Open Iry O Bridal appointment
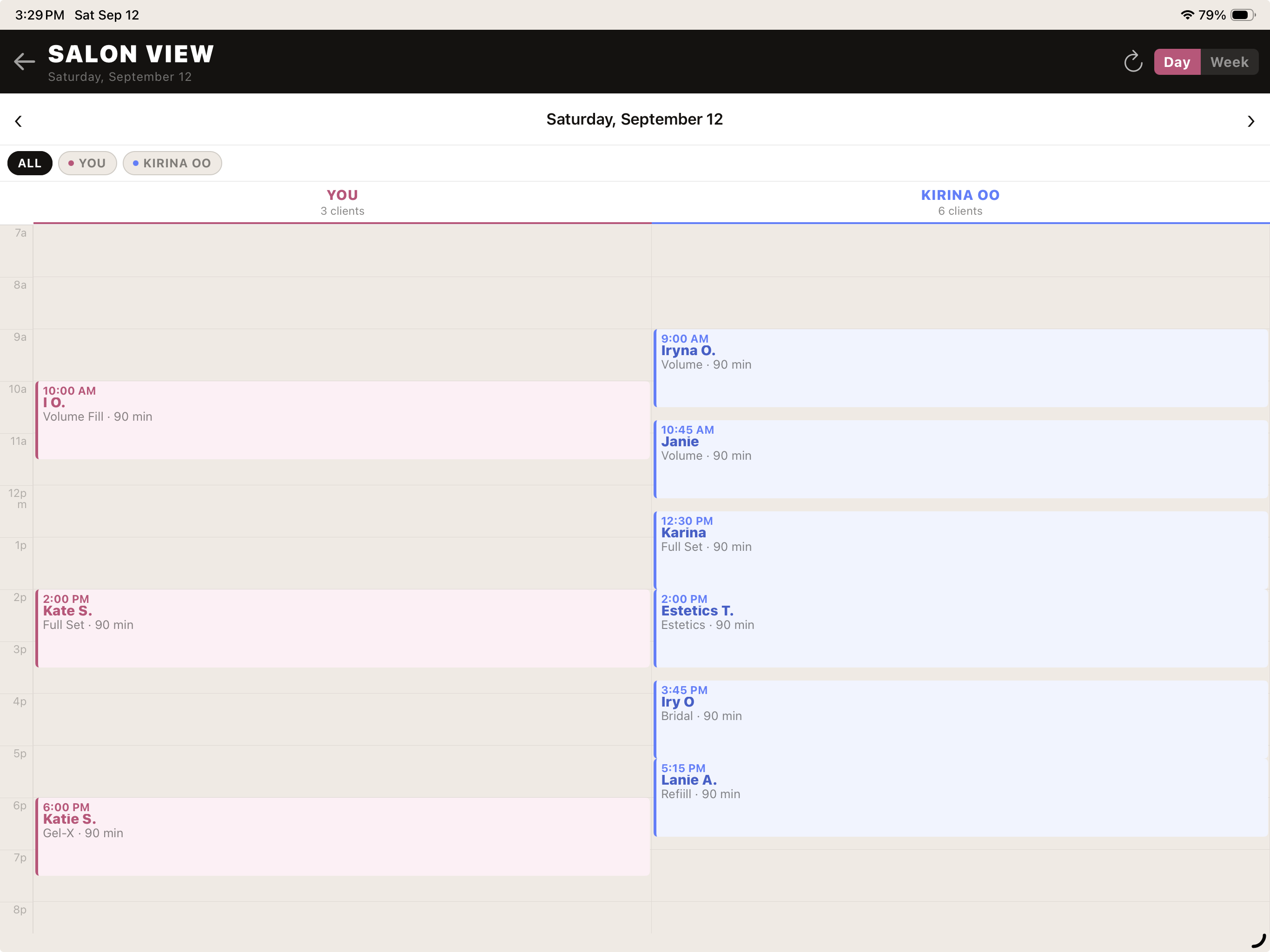Screen dimensions: 1270x952 point(960,719)
